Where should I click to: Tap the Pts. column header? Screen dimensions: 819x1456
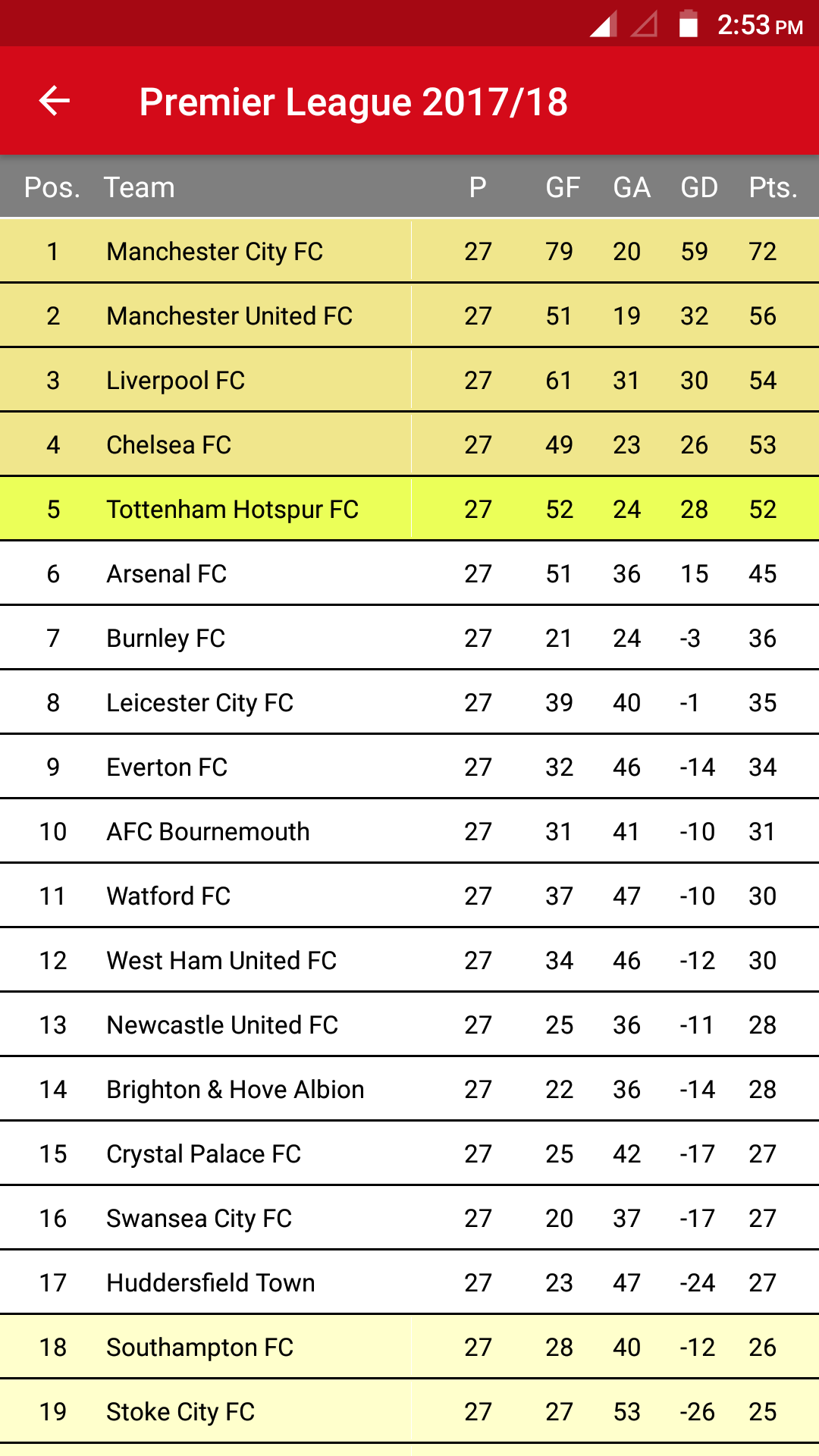(773, 187)
